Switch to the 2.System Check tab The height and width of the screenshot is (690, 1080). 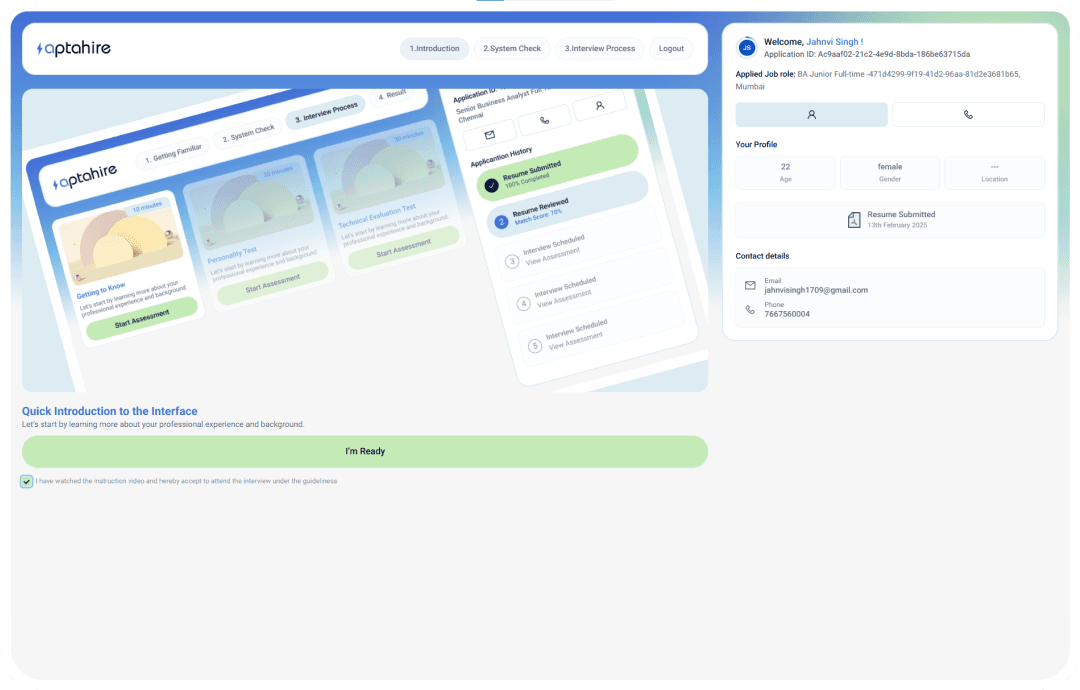click(x=512, y=48)
